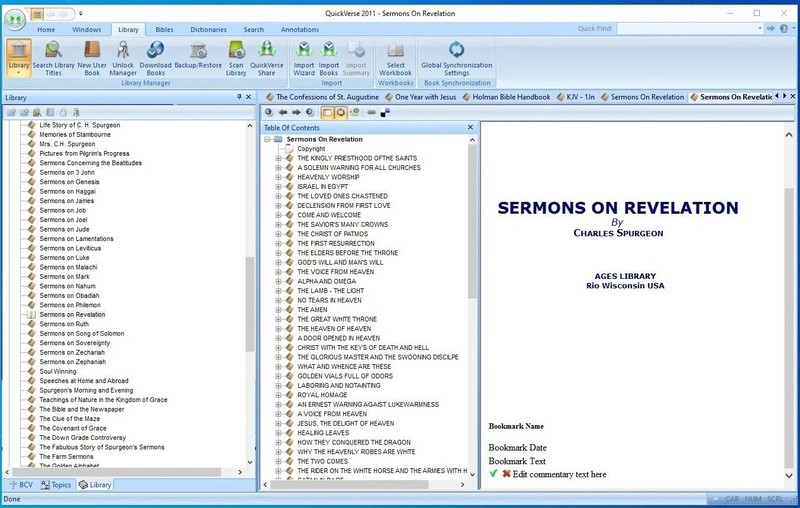Click the QuickVerse application orb button
Screen dimensions: 800x508
(x=15, y=20)
